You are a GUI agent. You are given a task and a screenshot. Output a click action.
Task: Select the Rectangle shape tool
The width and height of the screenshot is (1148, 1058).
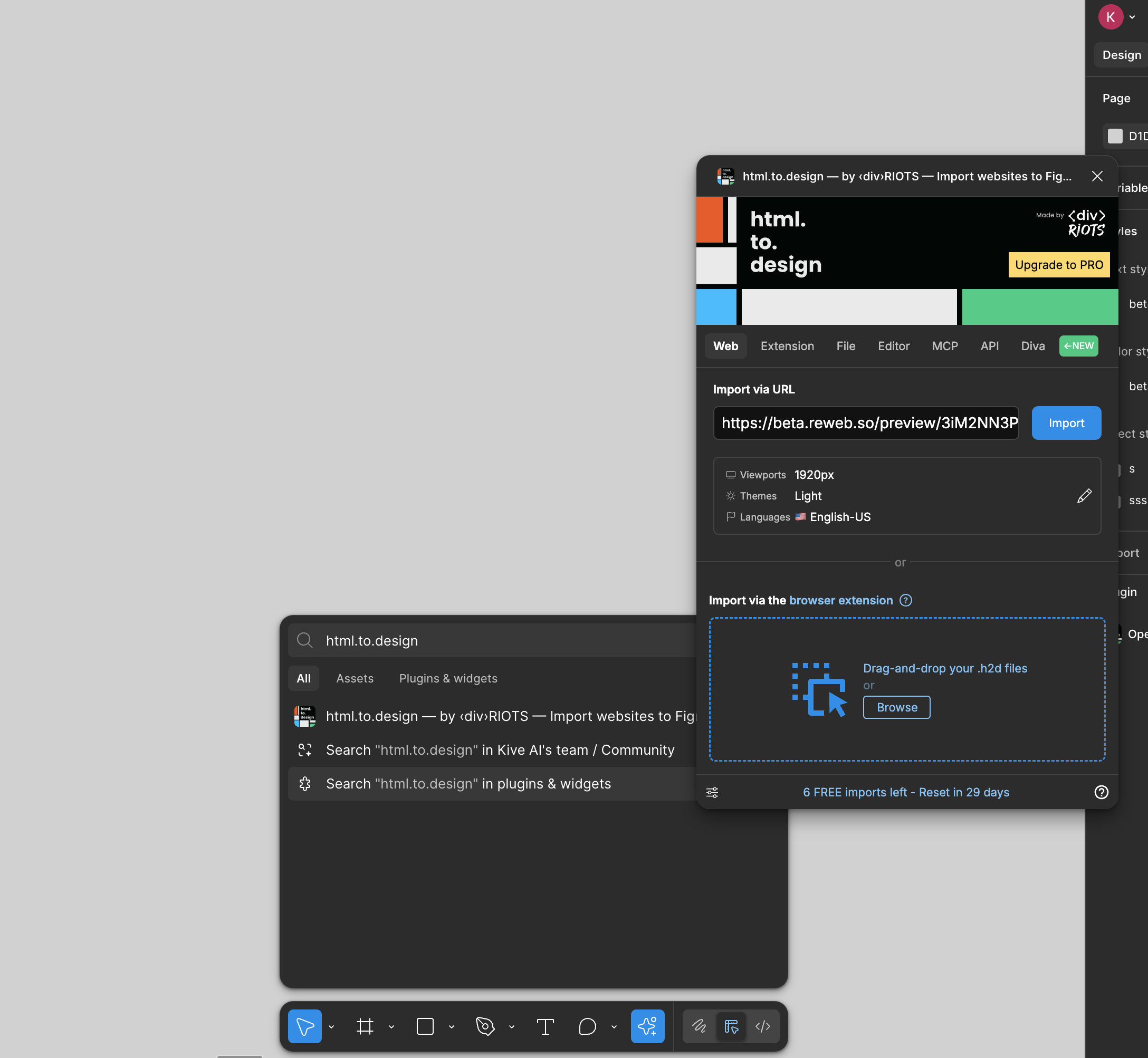pyautogui.click(x=425, y=1026)
